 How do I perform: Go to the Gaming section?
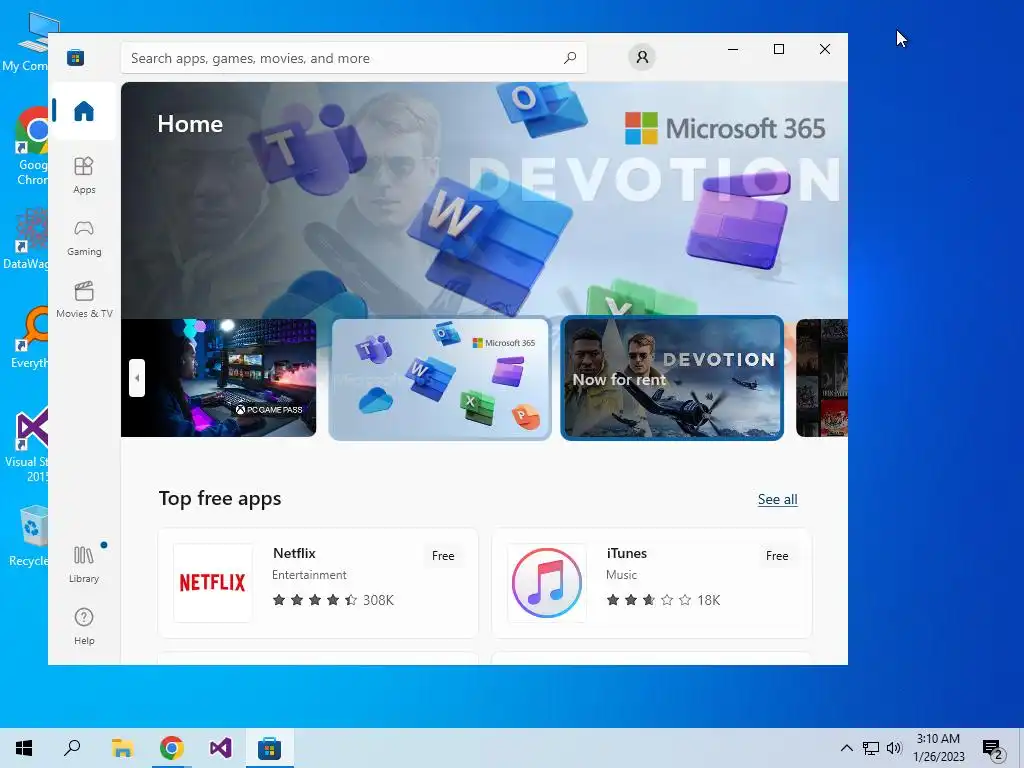click(x=84, y=238)
